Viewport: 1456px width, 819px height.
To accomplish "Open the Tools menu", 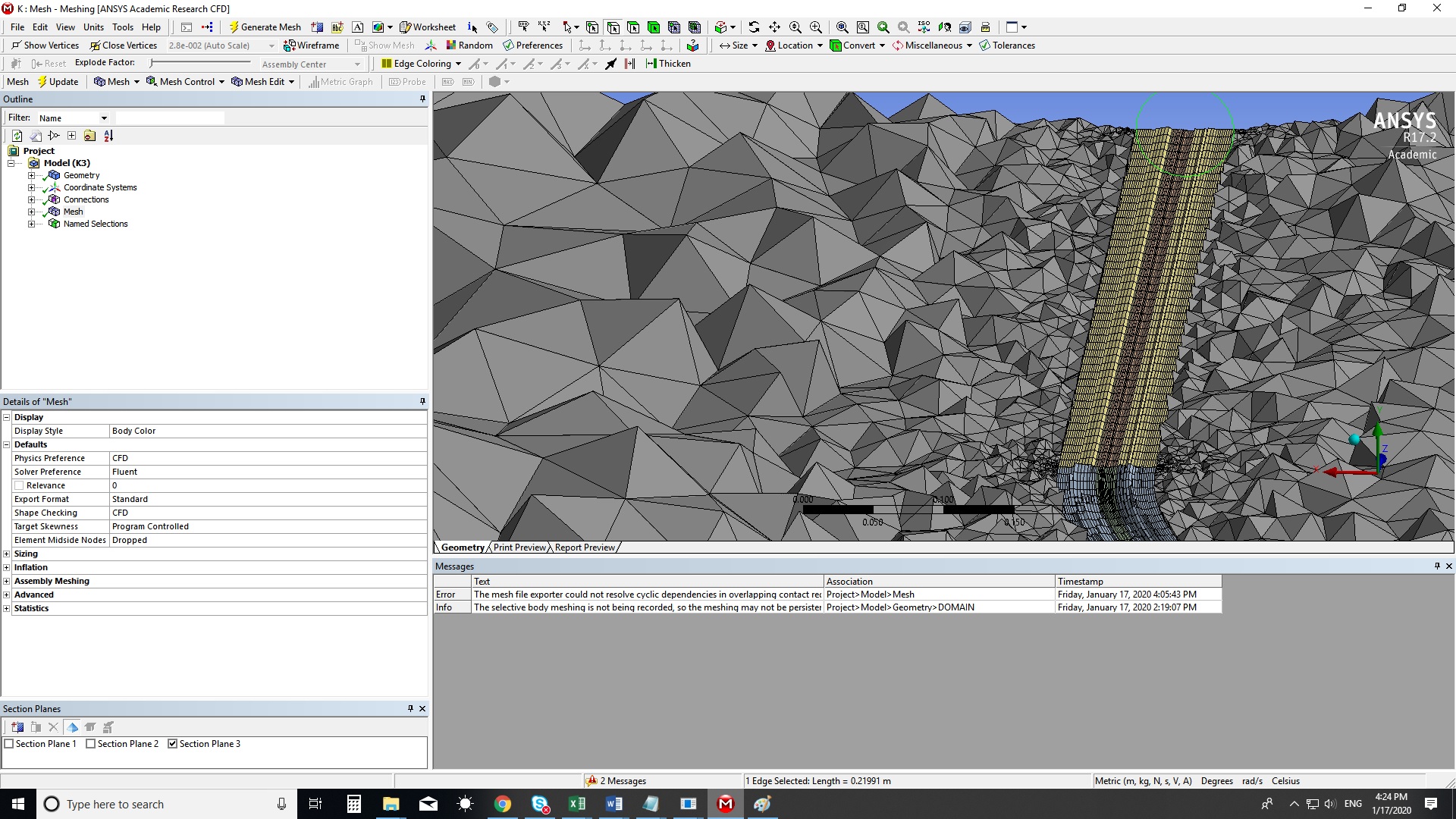I will [x=122, y=27].
